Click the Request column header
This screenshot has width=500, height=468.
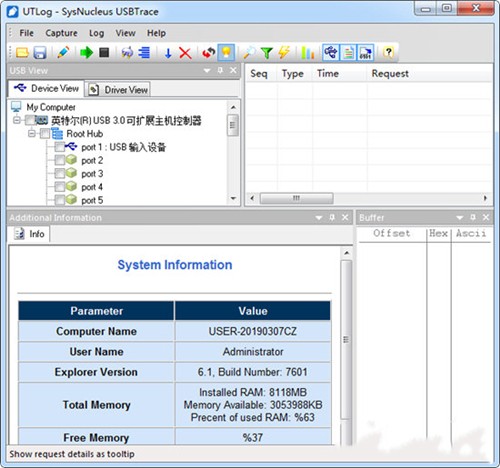390,73
